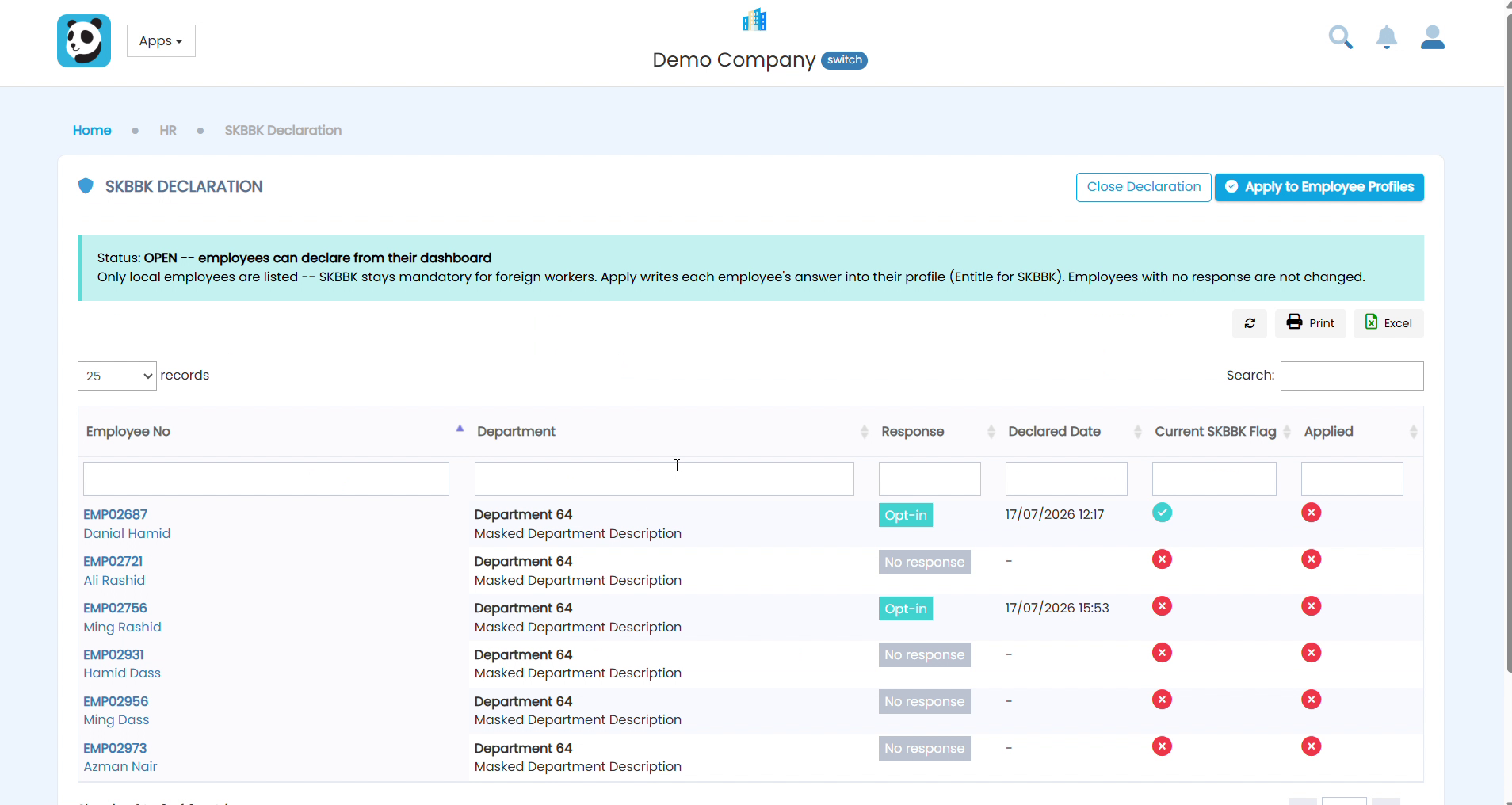This screenshot has height=805, width=1512.
Task: Open Ming Rashid name link
Action: coord(123,628)
